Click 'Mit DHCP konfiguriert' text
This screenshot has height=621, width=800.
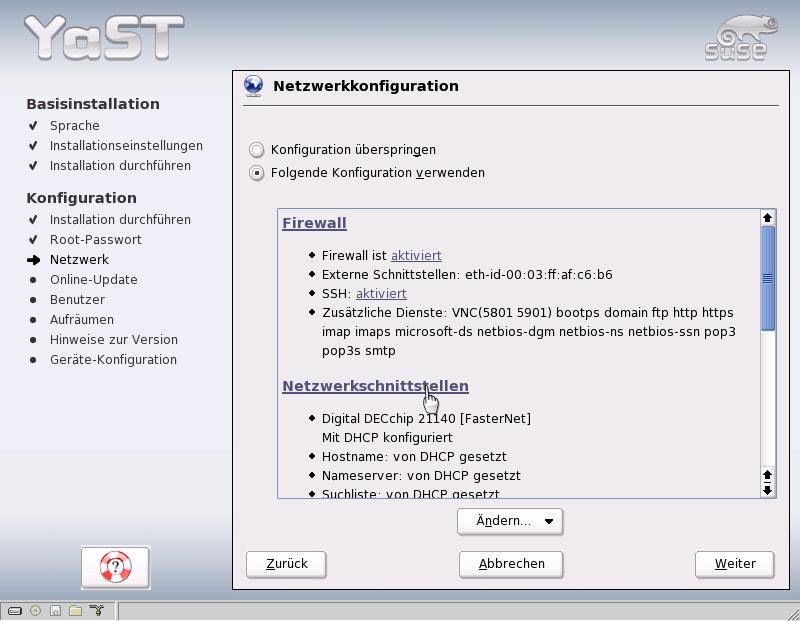coord(387,437)
